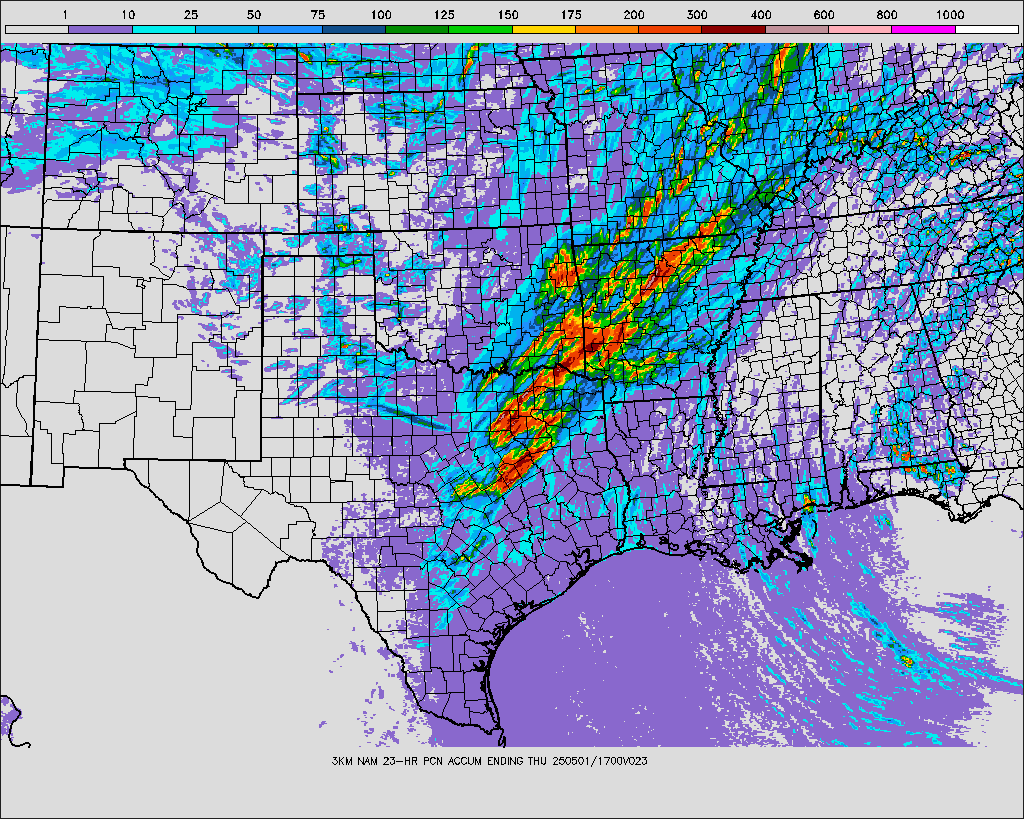Click the legend label 200
The height and width of the screenshot is (819, 1024).
[634, 15]
